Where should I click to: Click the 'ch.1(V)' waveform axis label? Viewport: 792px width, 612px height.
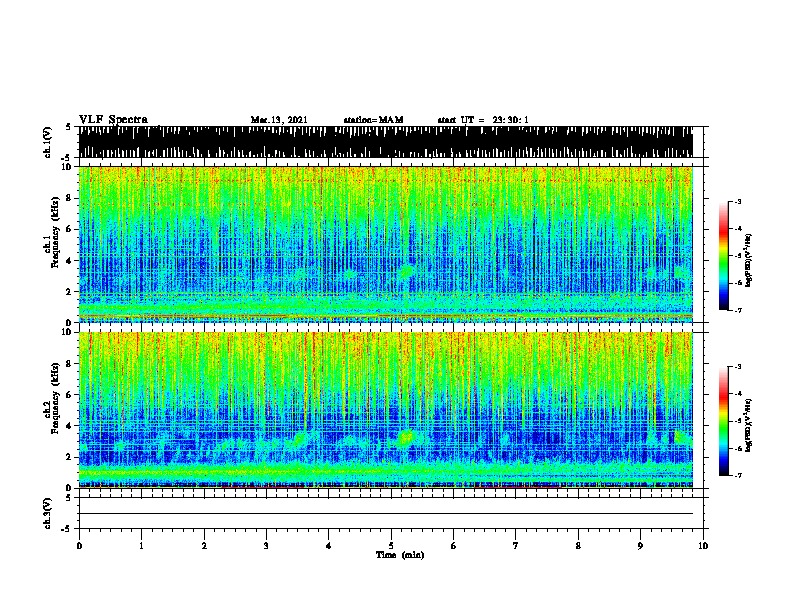tap(47, 142)
